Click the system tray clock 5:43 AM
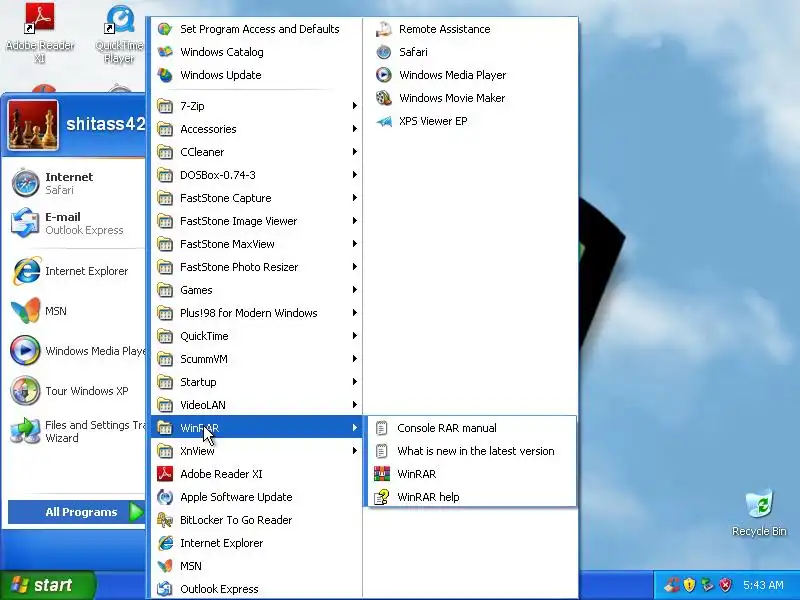Image resolution: width=800 pixels, height=600 pixels. [763, 585]
